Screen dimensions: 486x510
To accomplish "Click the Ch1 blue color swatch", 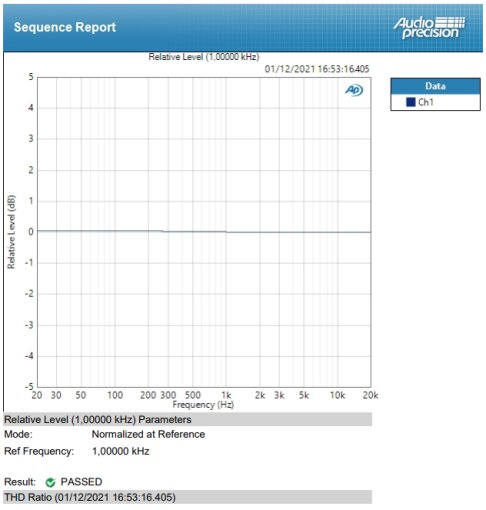I will [x=410, y=102].
